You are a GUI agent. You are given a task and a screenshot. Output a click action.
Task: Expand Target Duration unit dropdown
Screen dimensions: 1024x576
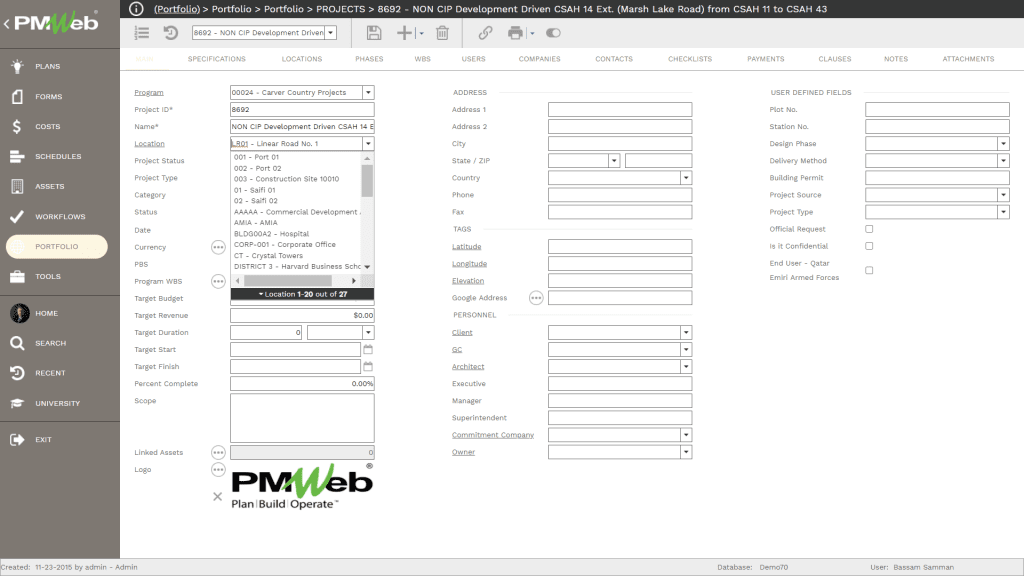(368, 332)
